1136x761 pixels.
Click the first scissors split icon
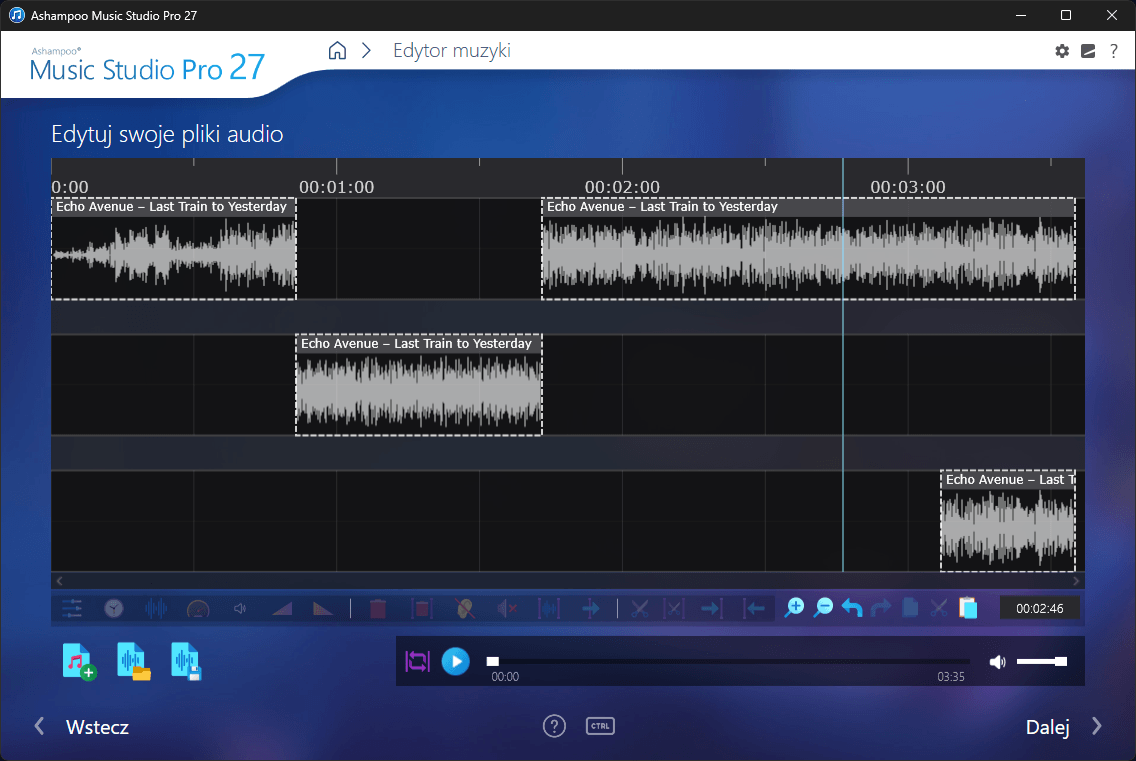click(x=640, y=608)
